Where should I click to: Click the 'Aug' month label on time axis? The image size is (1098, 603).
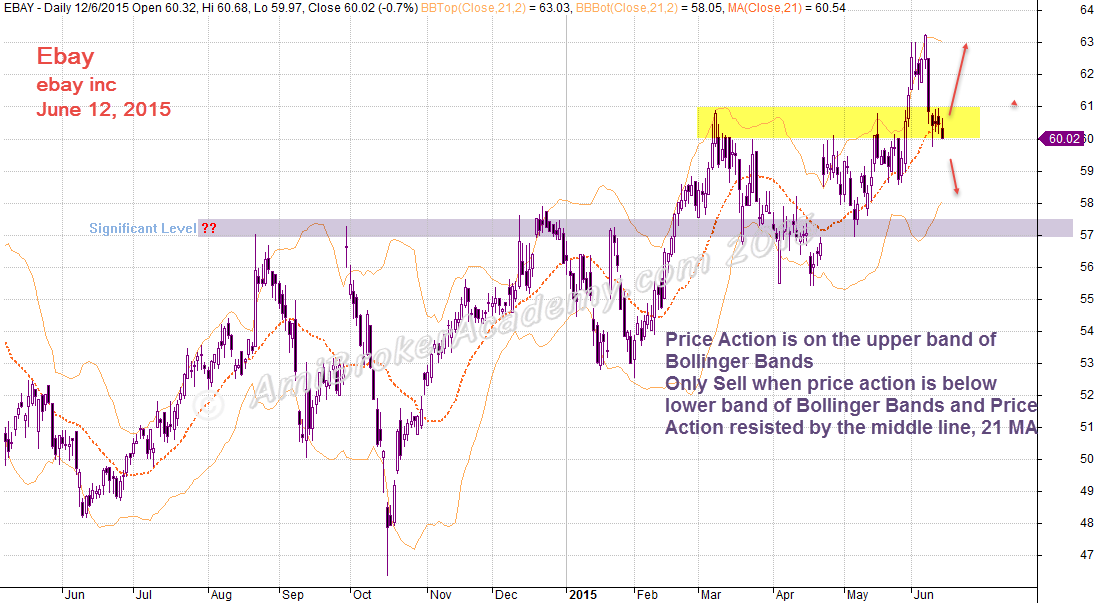[x=221, y=595]
